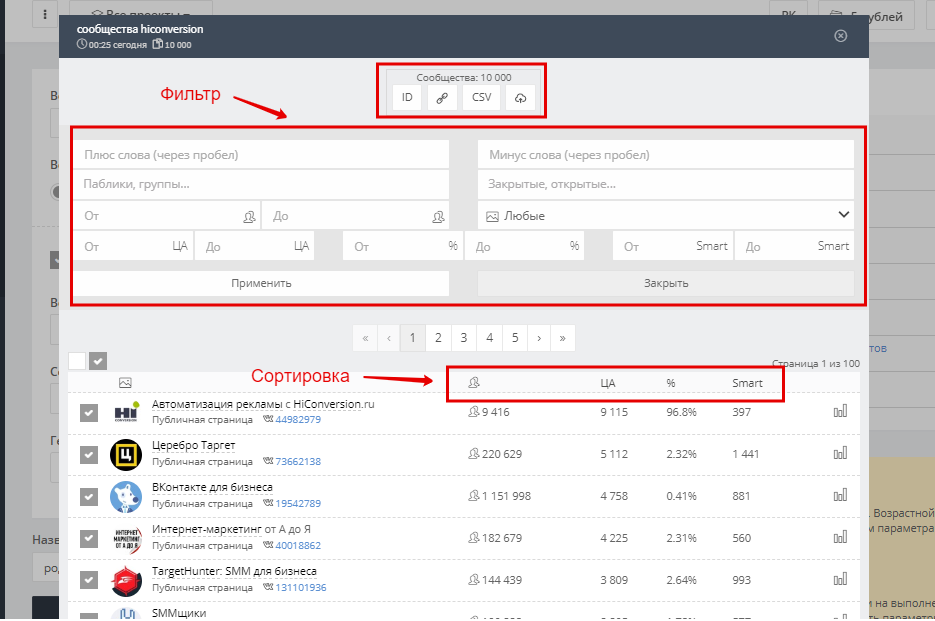Click the deselect all empty checkbox
The width and height of the screenshot is (935, 621).
(77, 361)
